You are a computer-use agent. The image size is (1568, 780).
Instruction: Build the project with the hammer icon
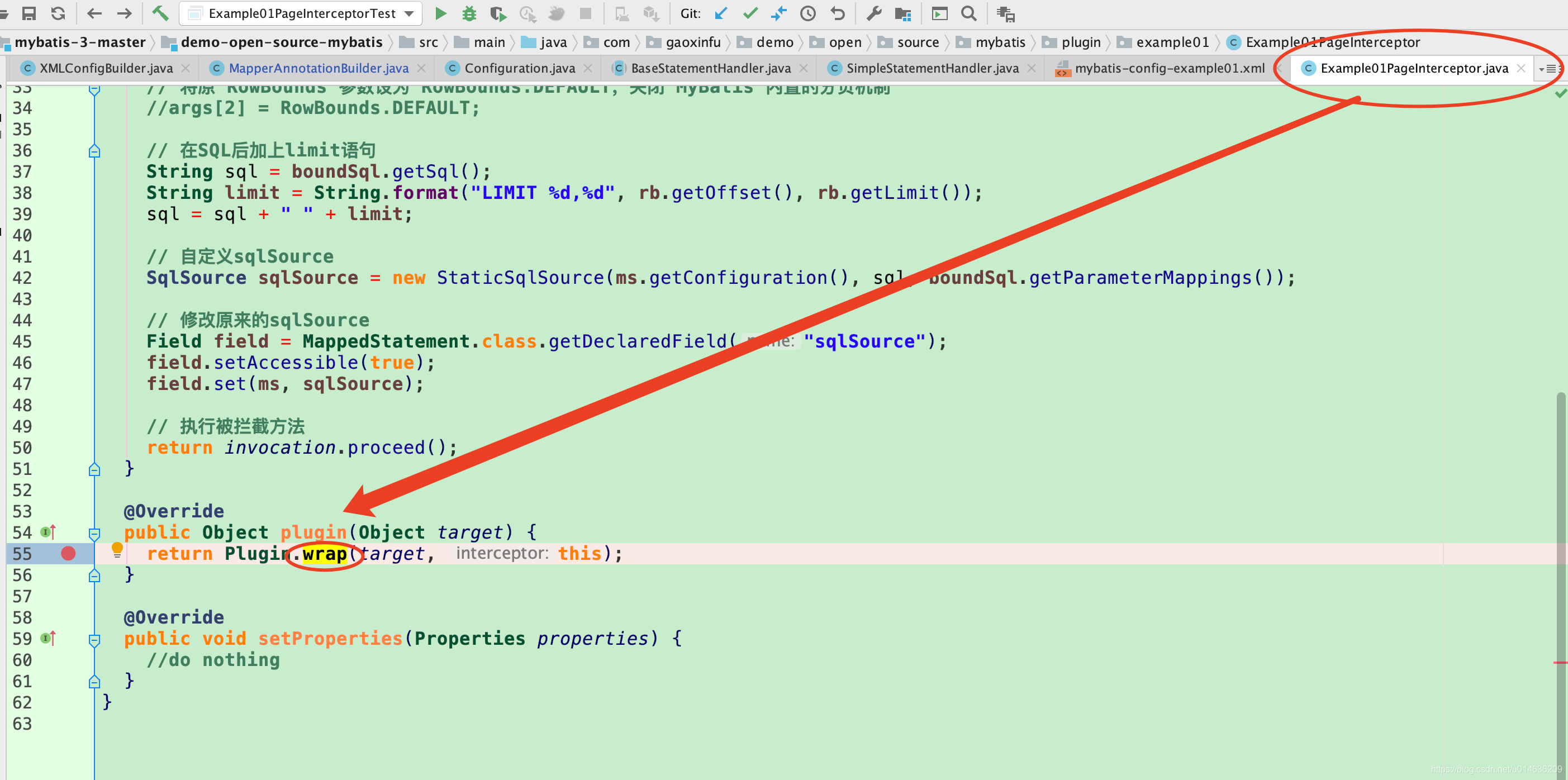160,13
